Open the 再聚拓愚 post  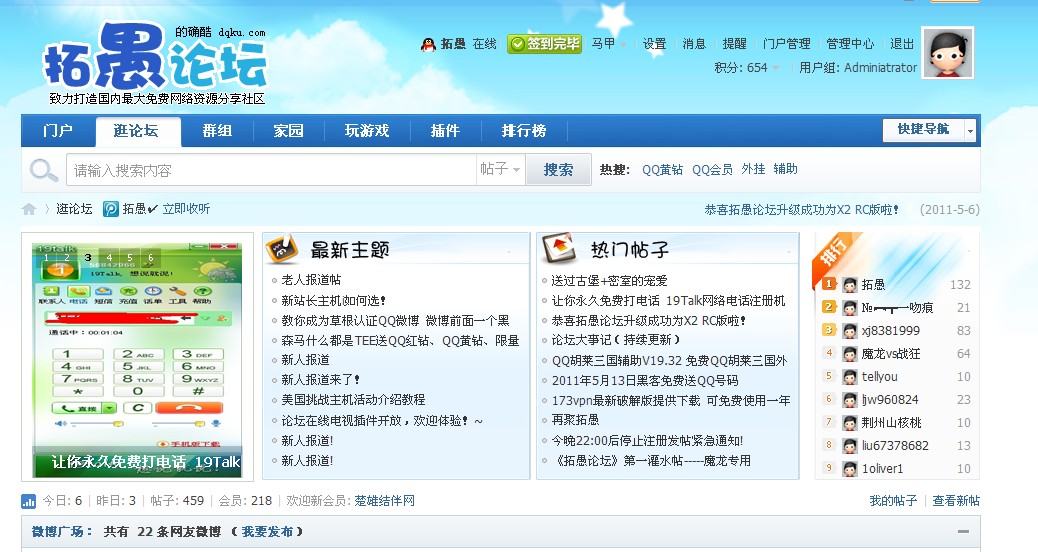575,420
